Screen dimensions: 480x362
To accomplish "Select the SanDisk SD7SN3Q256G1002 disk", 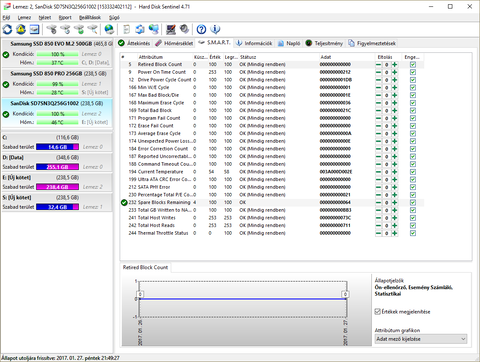I will point(57,113).
